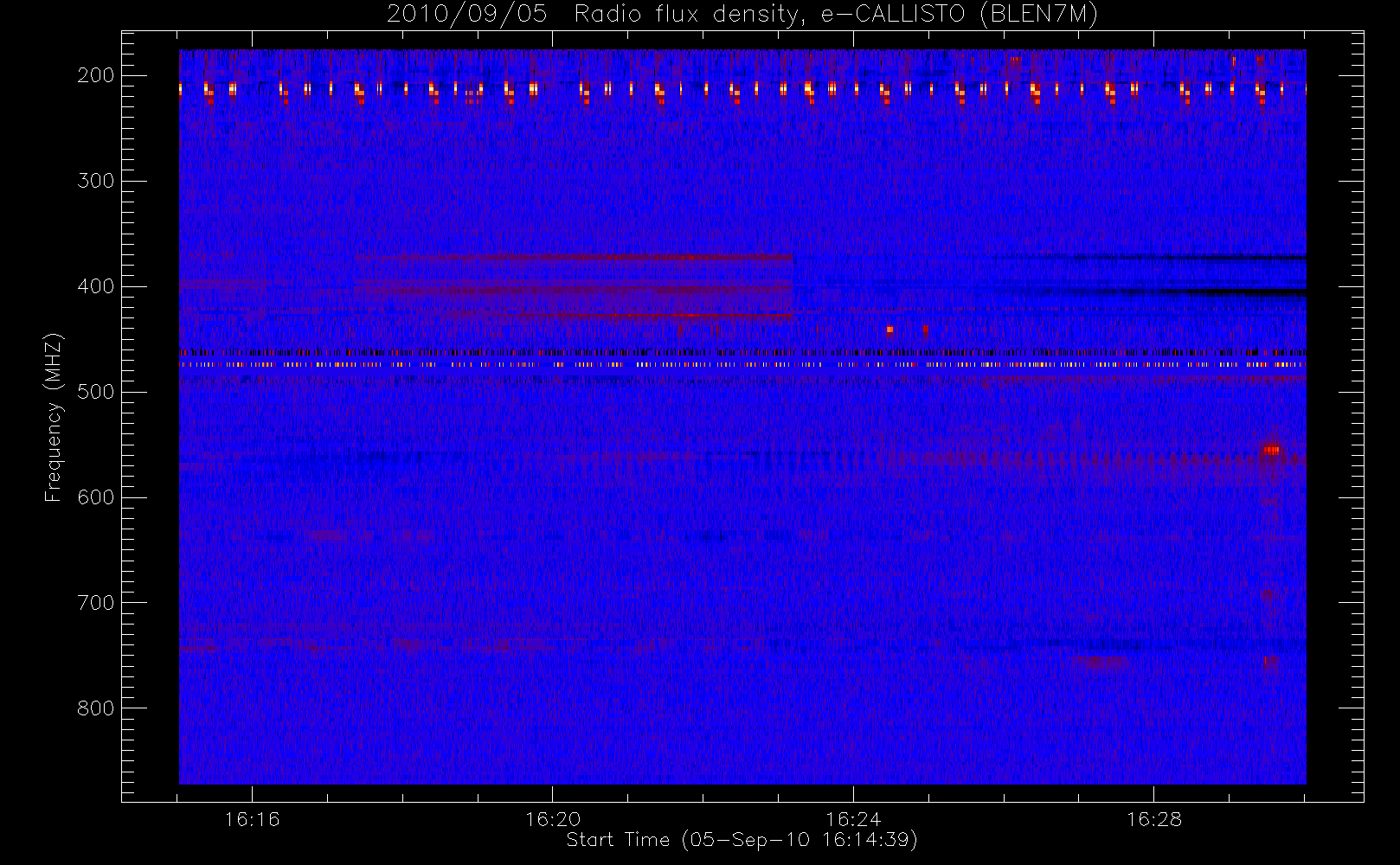Click the 200 frequency tick label
1400x865 pixels.
click(x=96, y=75)
